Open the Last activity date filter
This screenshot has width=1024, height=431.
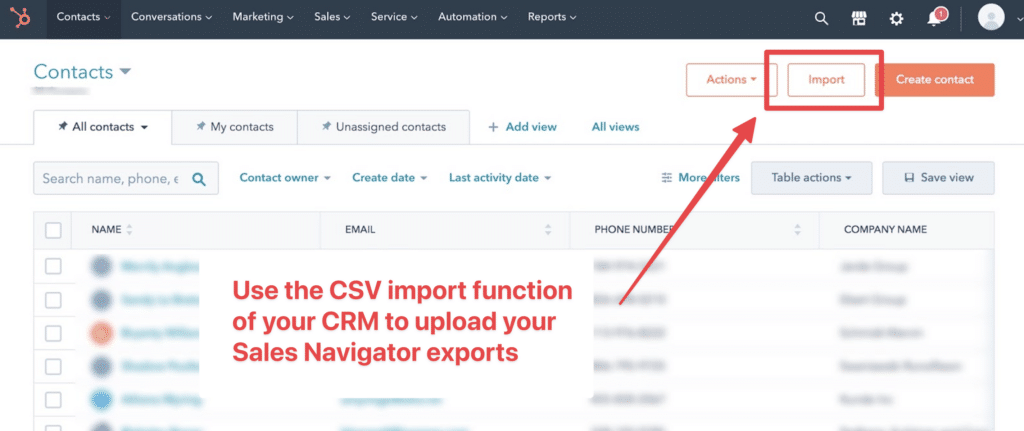pyautogui.click(x=500, y=178)
